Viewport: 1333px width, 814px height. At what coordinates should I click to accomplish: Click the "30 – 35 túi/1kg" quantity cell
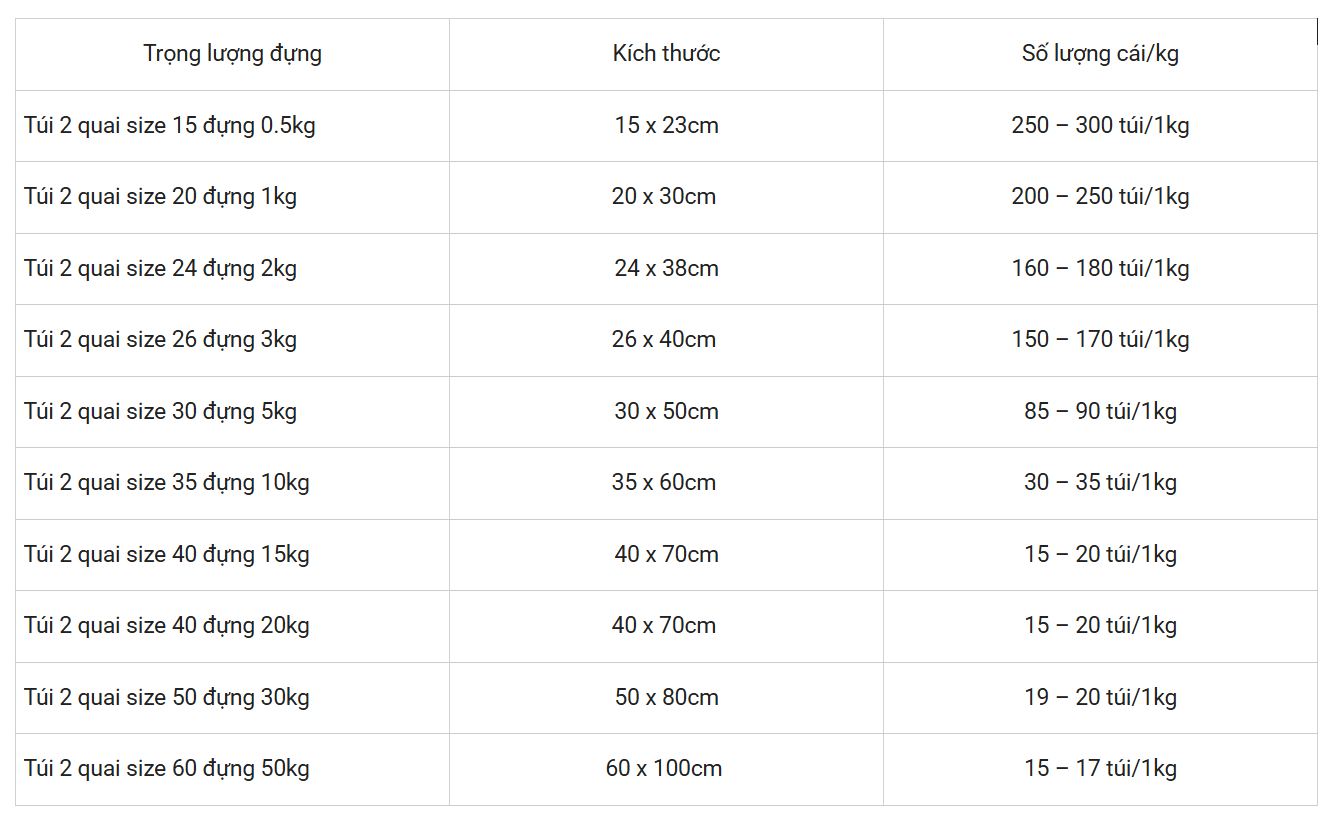(1100, 483)
